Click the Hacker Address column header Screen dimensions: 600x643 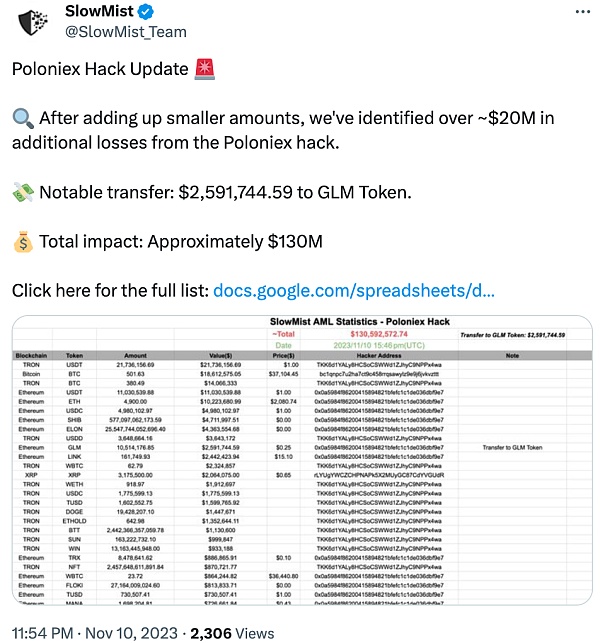[x=379, y=356]
